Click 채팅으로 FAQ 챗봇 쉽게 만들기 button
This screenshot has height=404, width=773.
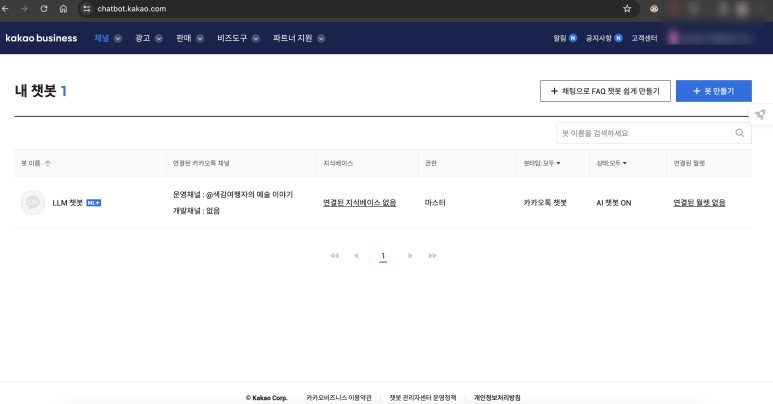coord(605,91)
